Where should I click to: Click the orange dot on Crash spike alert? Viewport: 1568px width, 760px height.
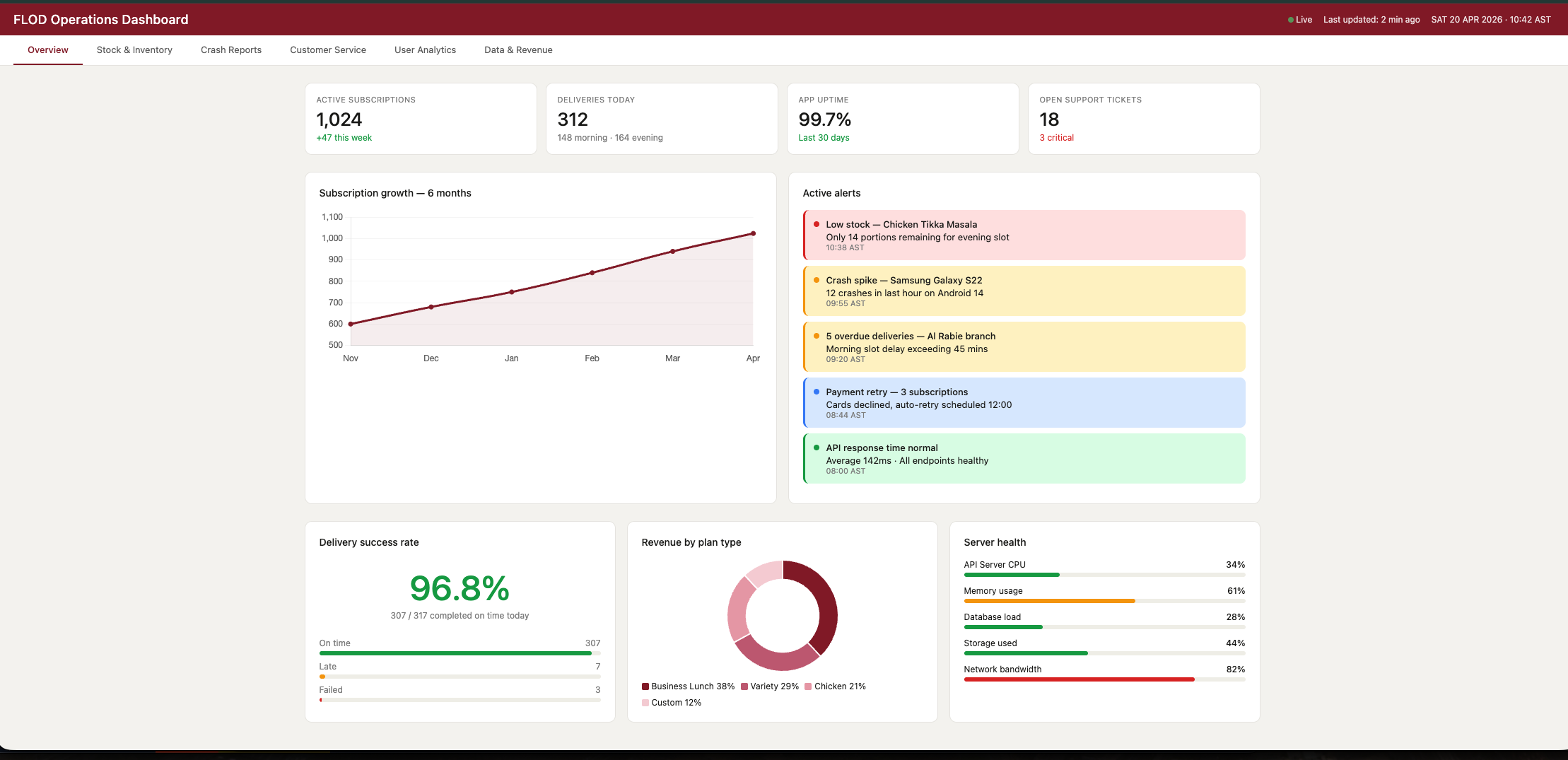[x=817, y=280]
